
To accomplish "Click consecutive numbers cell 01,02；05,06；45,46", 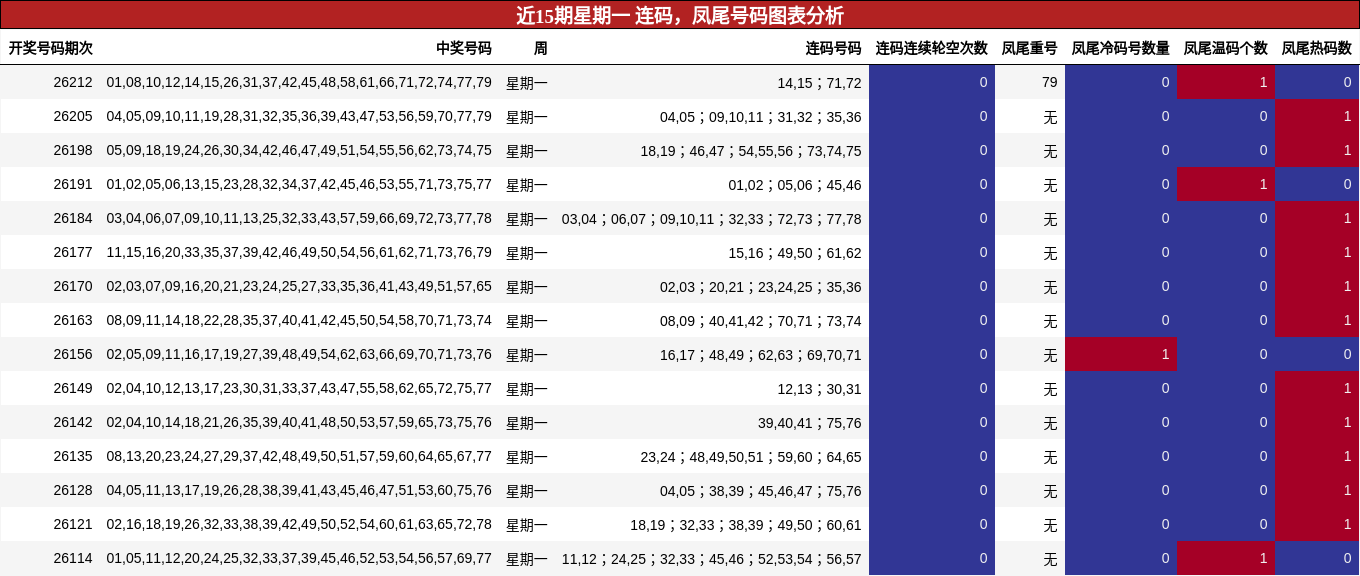I will (795, 184).
